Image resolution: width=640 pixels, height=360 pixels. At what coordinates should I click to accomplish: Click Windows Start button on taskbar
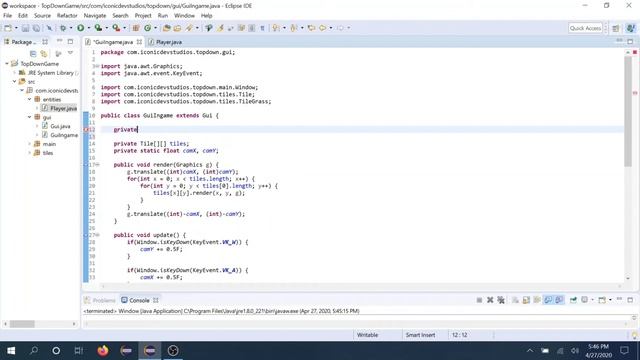coord(11,351)
